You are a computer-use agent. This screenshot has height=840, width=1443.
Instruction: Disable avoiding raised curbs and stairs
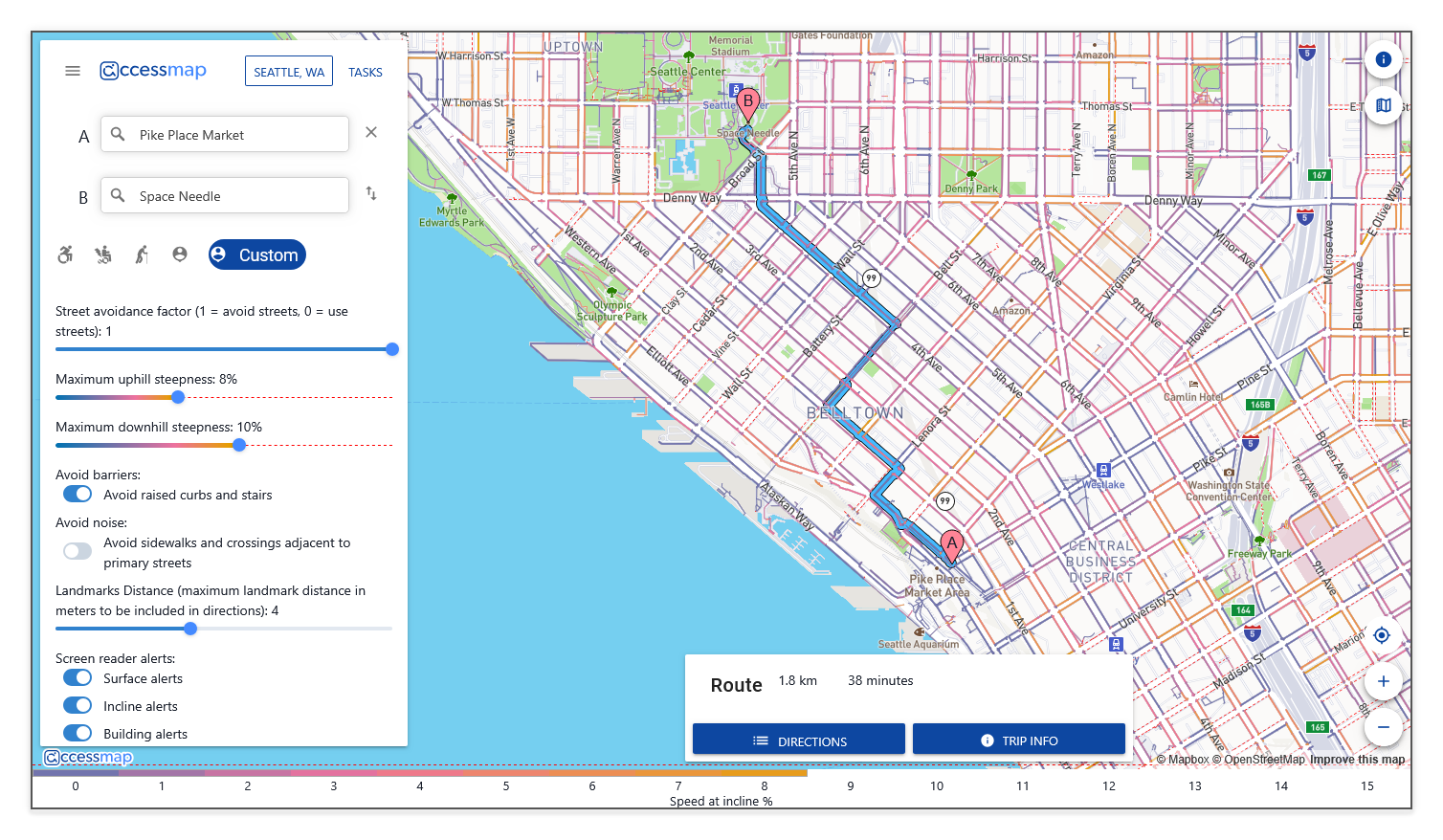(x=77, y=494)
